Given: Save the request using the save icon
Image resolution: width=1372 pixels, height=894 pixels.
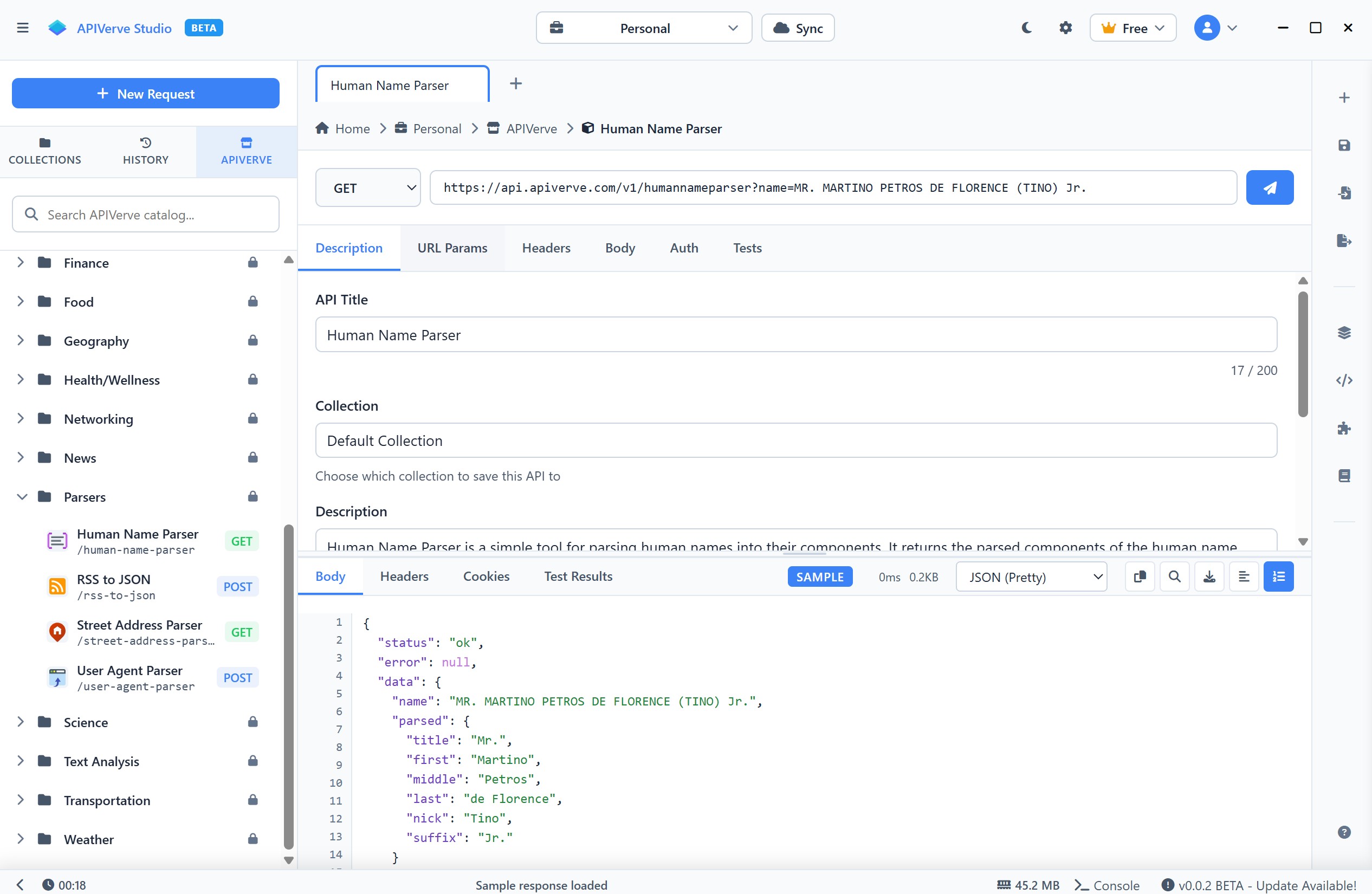Looking at the screenshot, I should [x=1345, y=145].
